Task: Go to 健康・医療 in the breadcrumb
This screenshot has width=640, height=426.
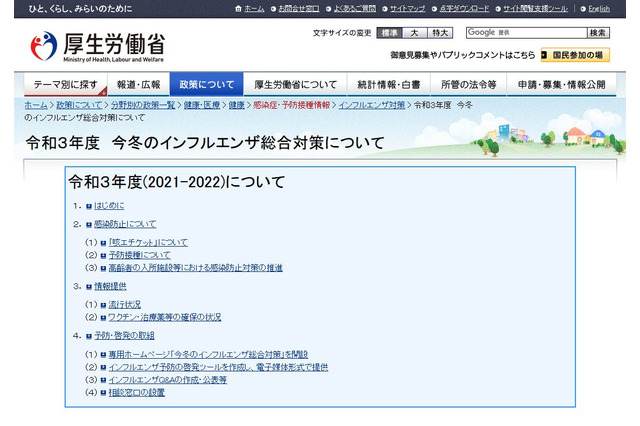Action: tap(202, 105)
